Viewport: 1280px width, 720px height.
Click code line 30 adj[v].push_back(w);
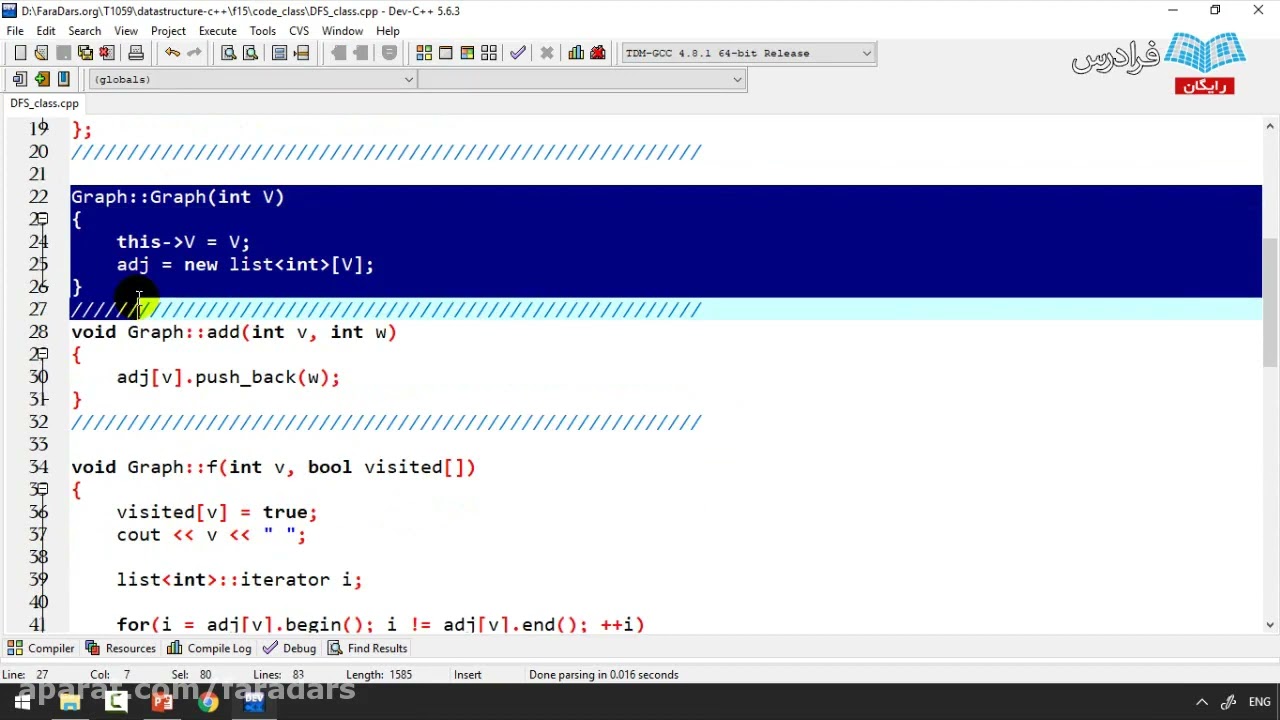tap(228, 377)
